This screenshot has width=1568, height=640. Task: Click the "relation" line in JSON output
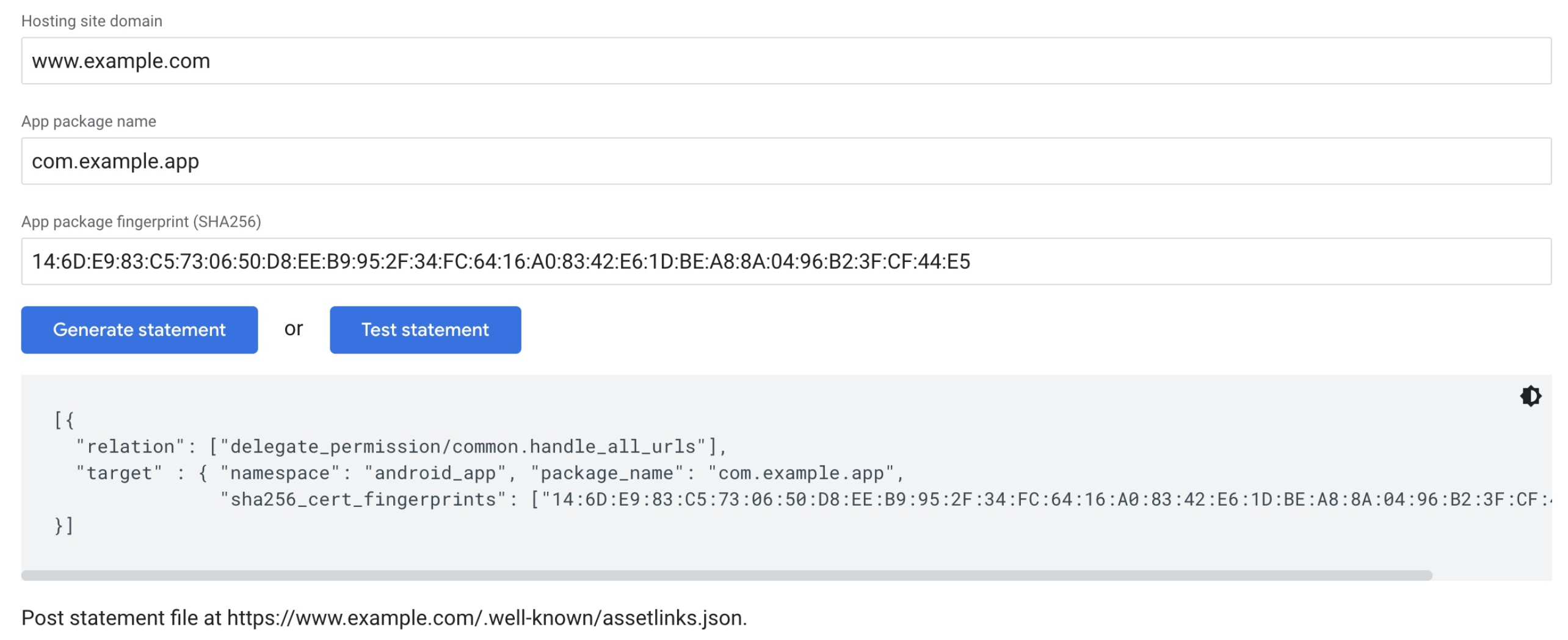(x=401, y=446)
